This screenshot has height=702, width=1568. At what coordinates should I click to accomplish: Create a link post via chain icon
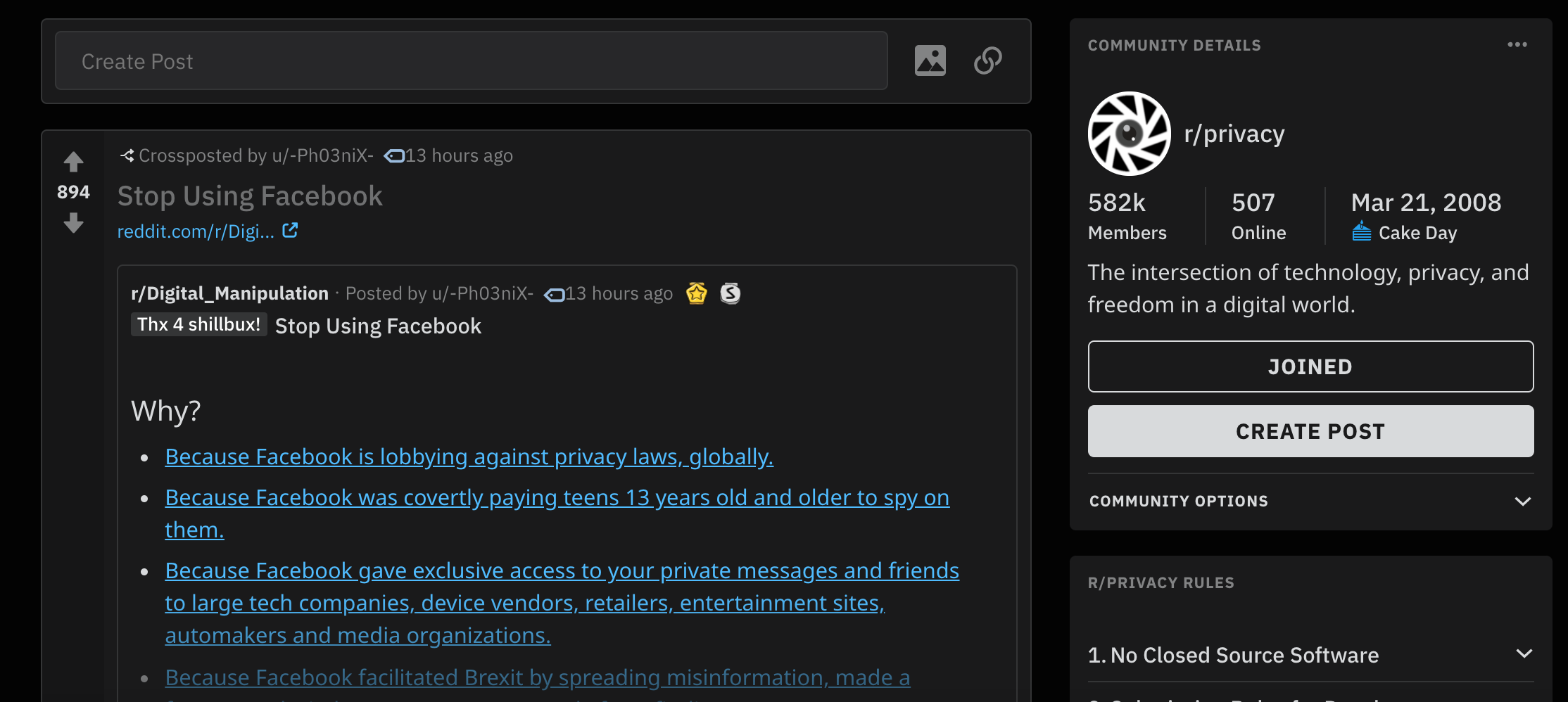coord(988,60)
